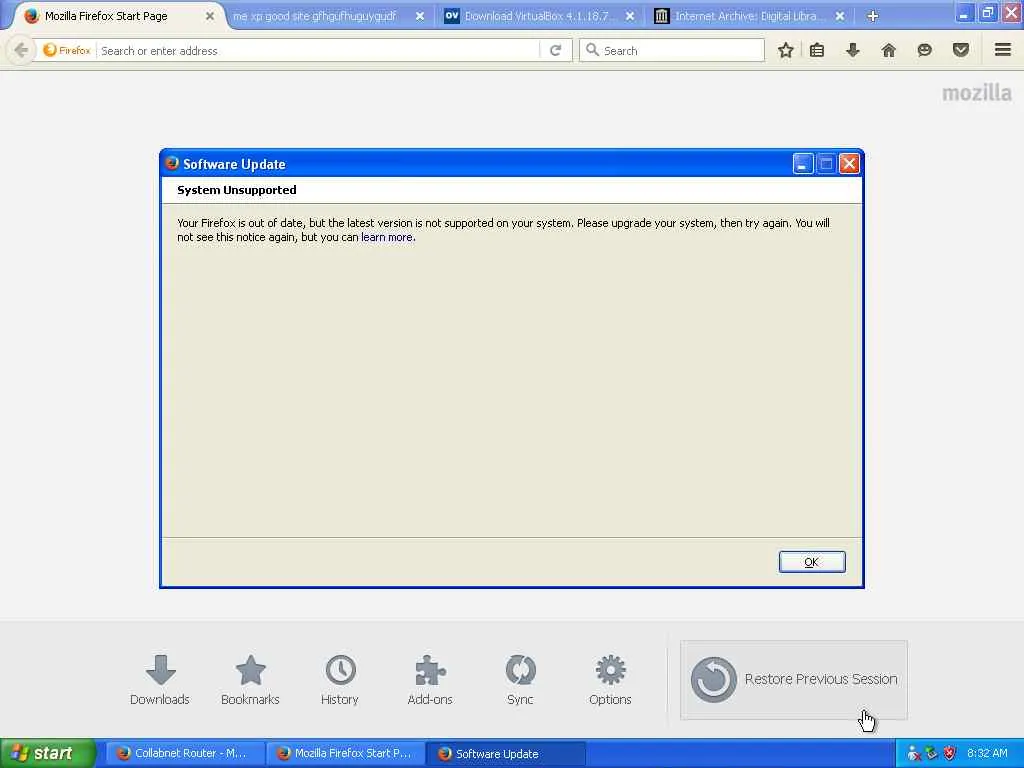Click the back arrow navigation button
This screenshot has height=768, width=1024.
(21, 50)
